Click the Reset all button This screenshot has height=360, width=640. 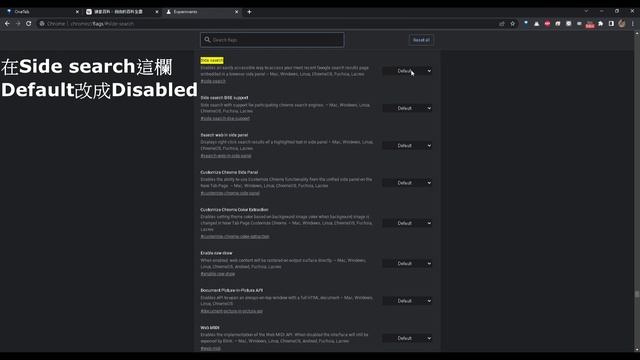click(x=421, y=40)
